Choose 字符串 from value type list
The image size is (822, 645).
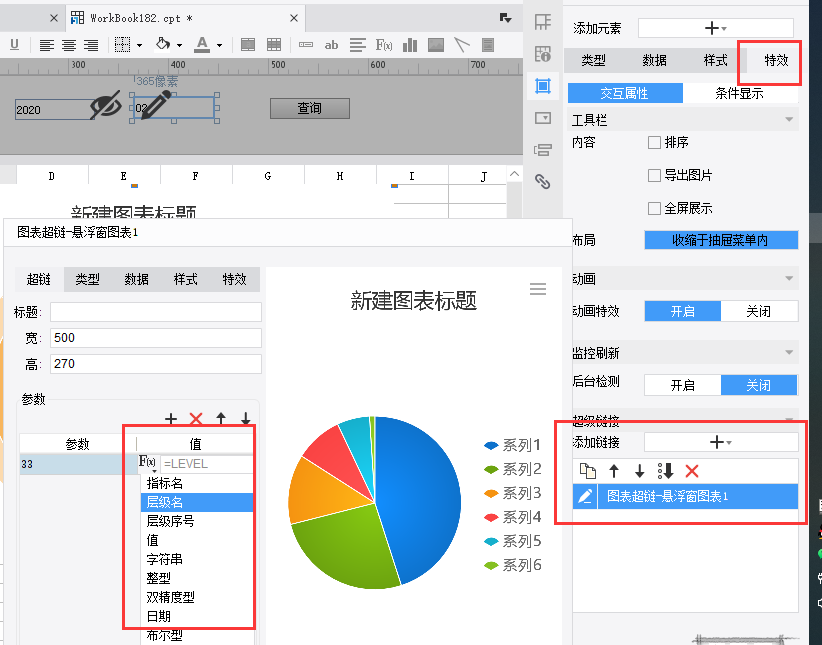coord(197,559)
